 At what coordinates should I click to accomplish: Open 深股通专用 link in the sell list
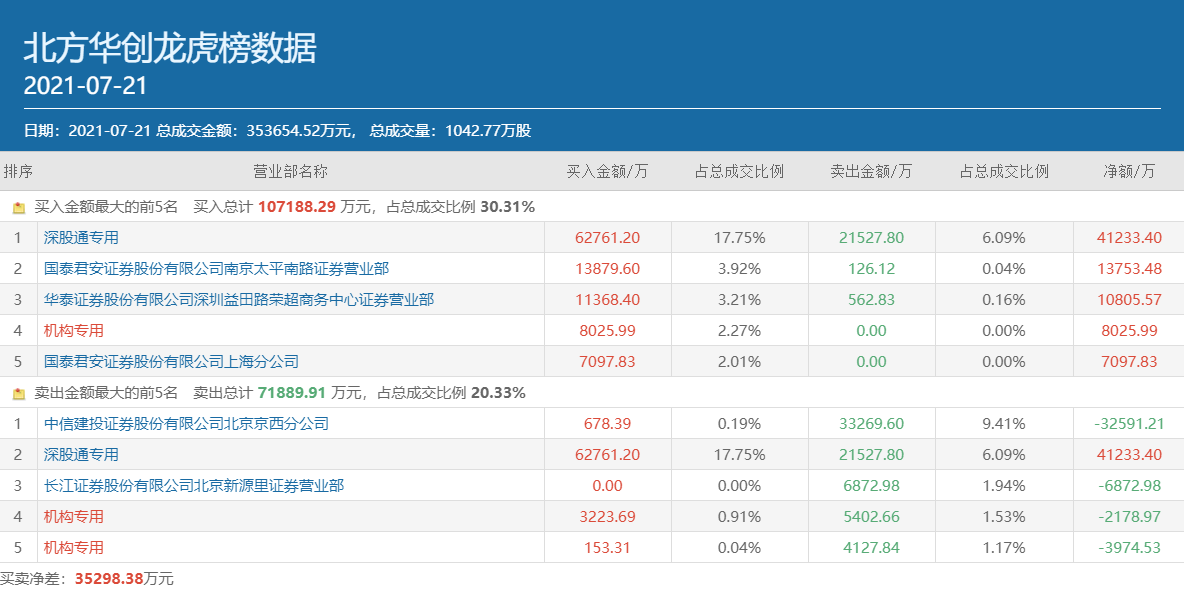tap(81, 455)
